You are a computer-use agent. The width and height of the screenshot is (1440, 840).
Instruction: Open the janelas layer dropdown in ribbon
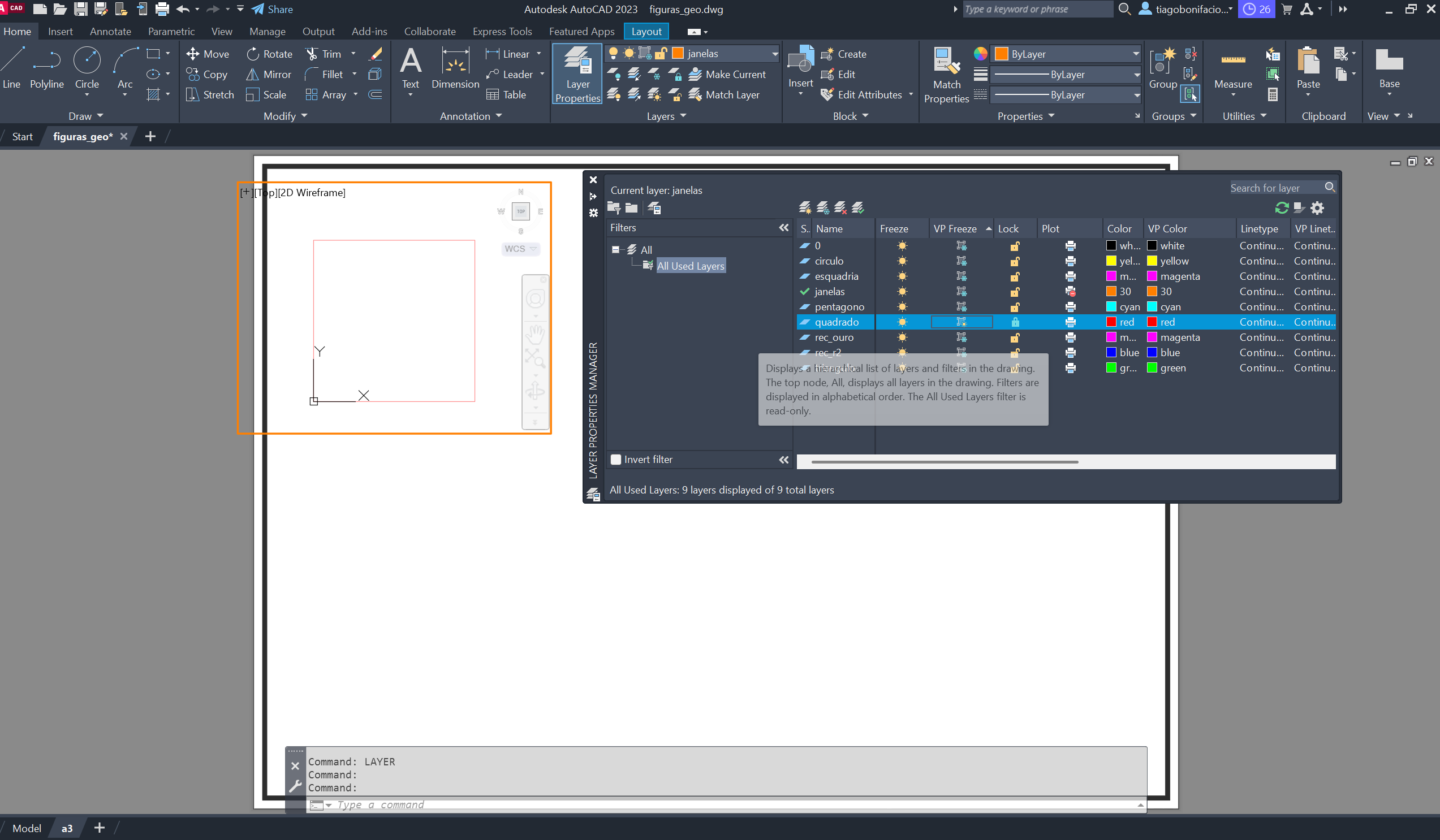pos(774,54)
